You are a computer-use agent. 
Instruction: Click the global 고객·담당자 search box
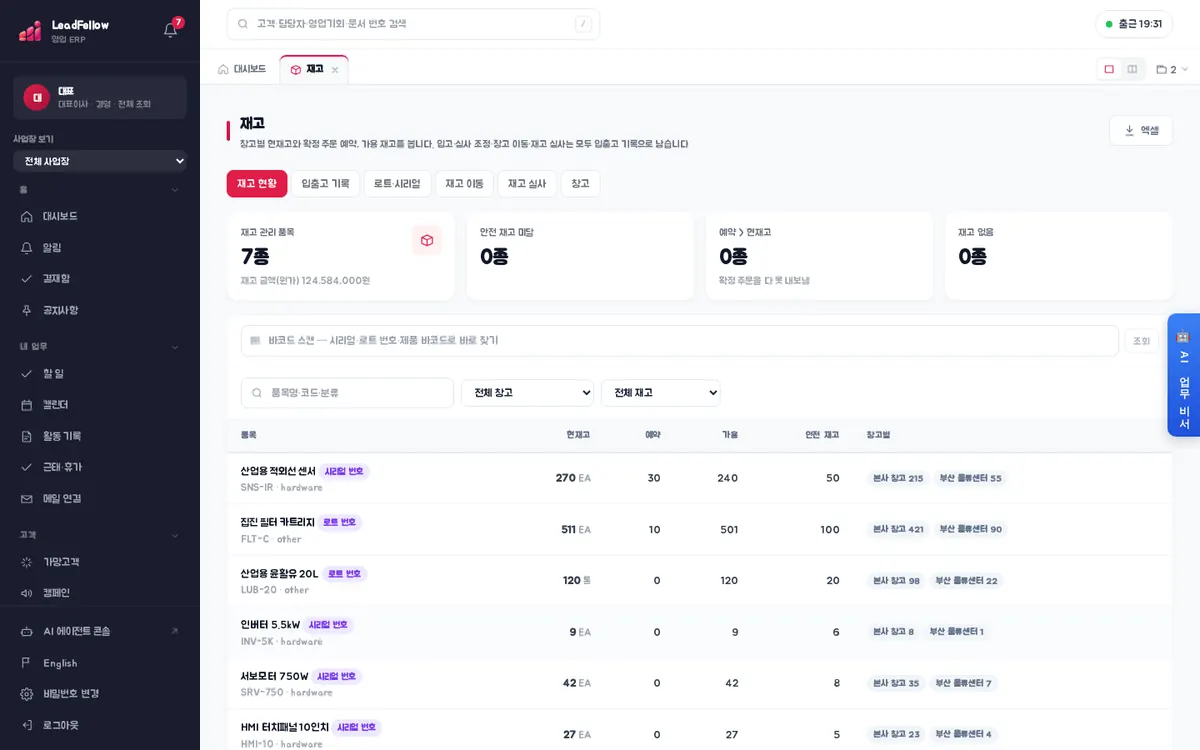413,24
